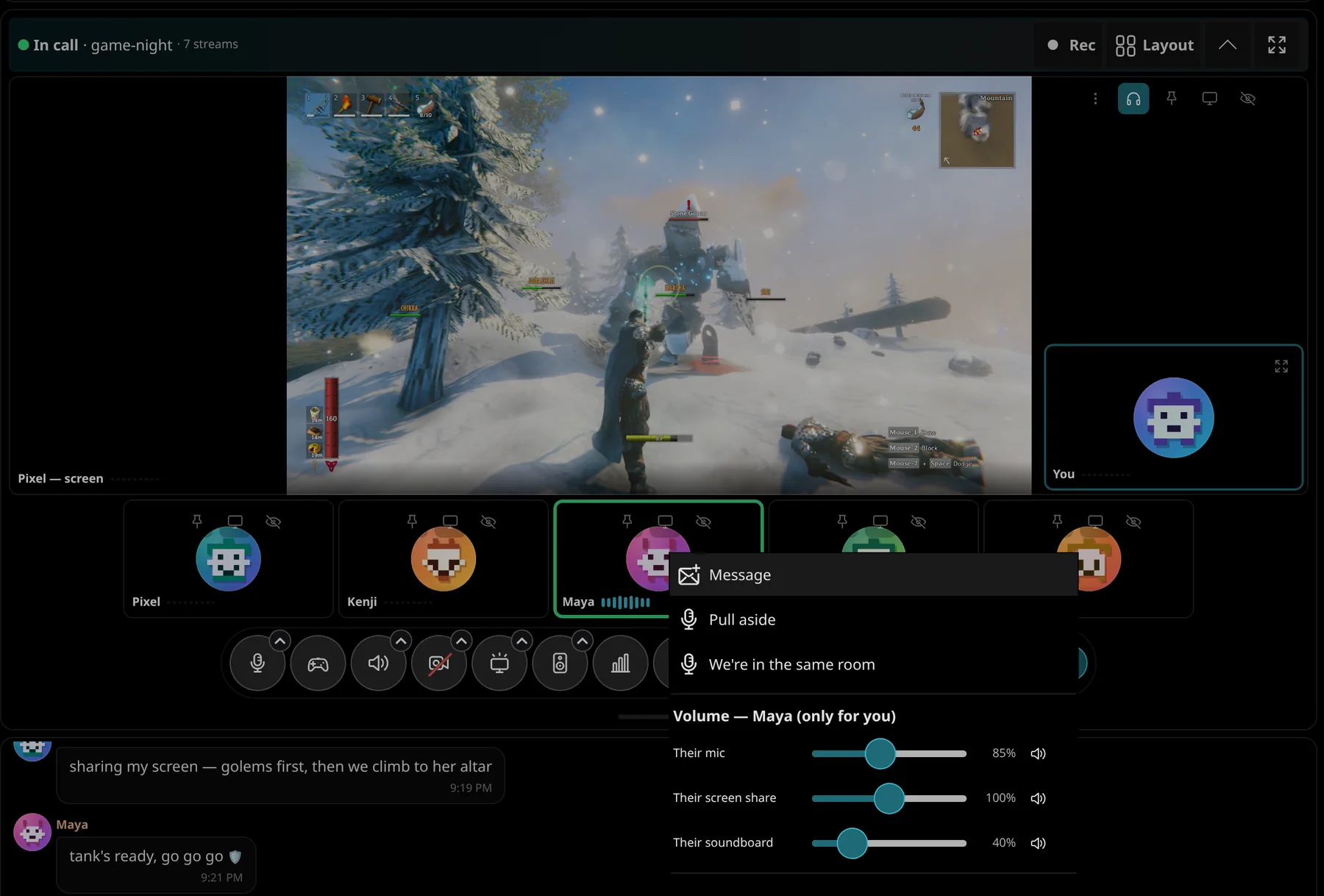Screen dimensions: 1324x896
Task: Open the soundboard speaker button
Action: coord(560,664)
